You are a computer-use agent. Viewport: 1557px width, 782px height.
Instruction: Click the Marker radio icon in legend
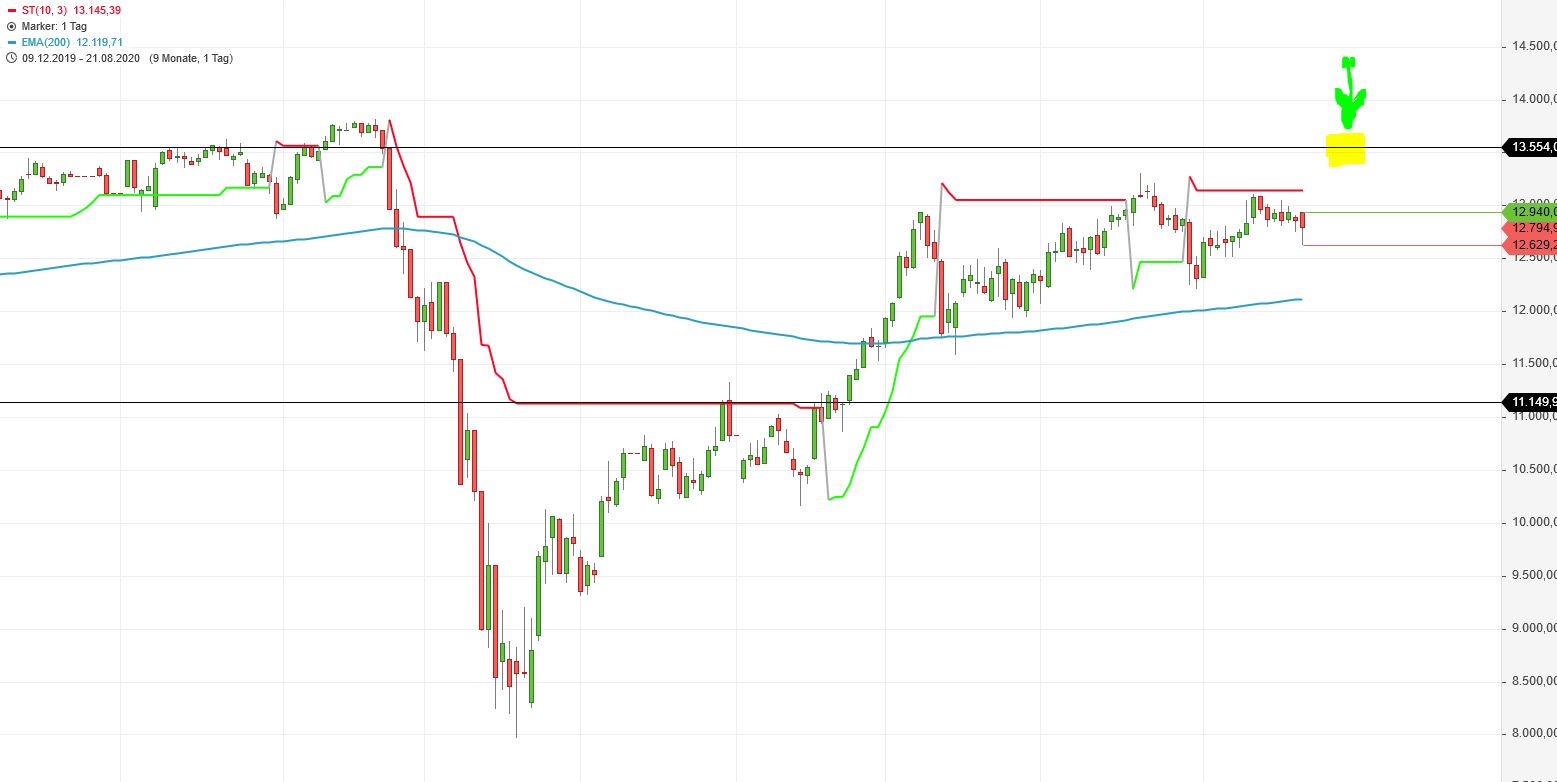11,26
